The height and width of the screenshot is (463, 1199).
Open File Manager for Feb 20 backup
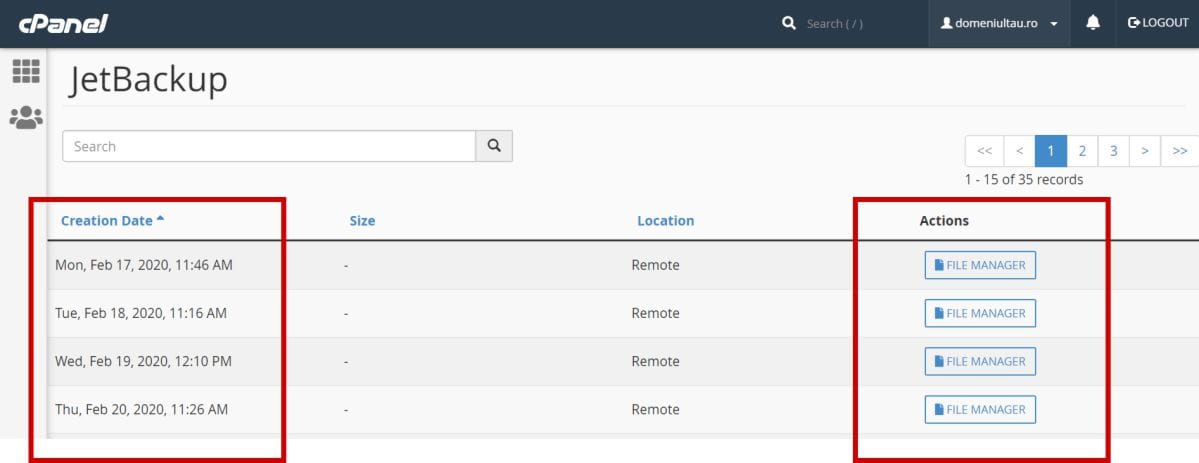click(x=980, y=409)
